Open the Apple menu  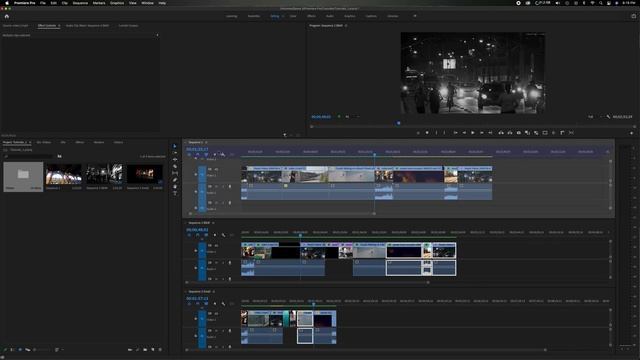tap(7, 3)
